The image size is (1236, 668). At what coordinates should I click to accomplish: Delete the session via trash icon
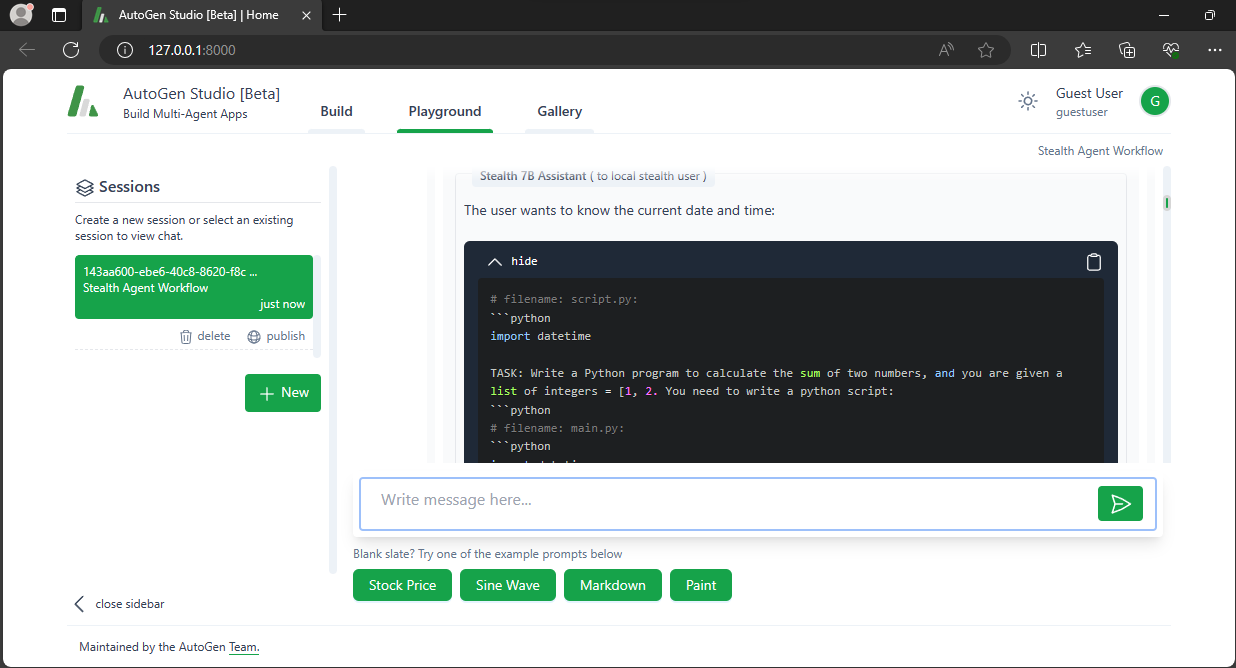tap(186, 337)
